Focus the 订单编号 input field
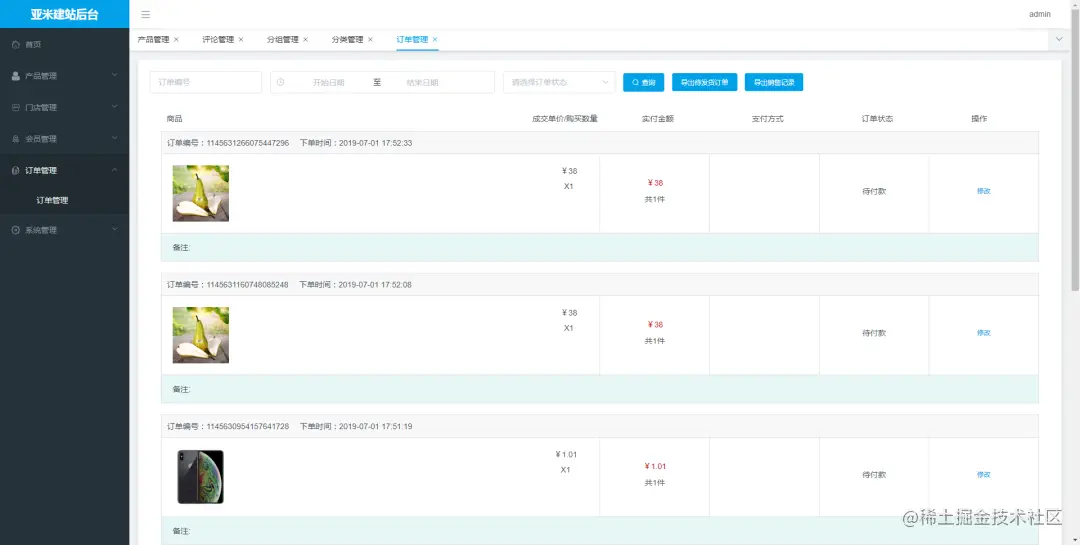Viewport: 1080px width, 545px height. pos(205,82)
